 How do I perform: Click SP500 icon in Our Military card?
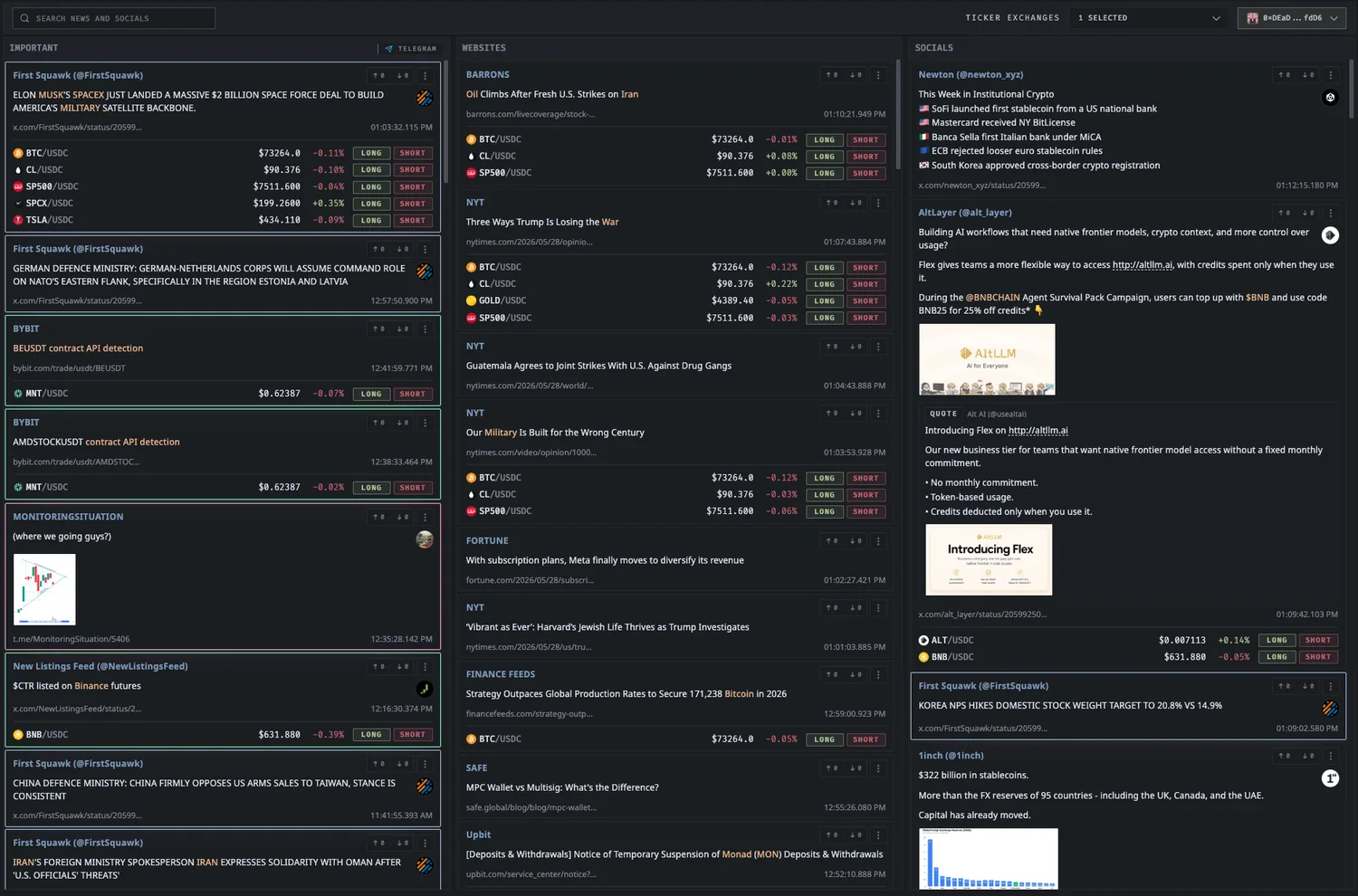pos(471,511)
